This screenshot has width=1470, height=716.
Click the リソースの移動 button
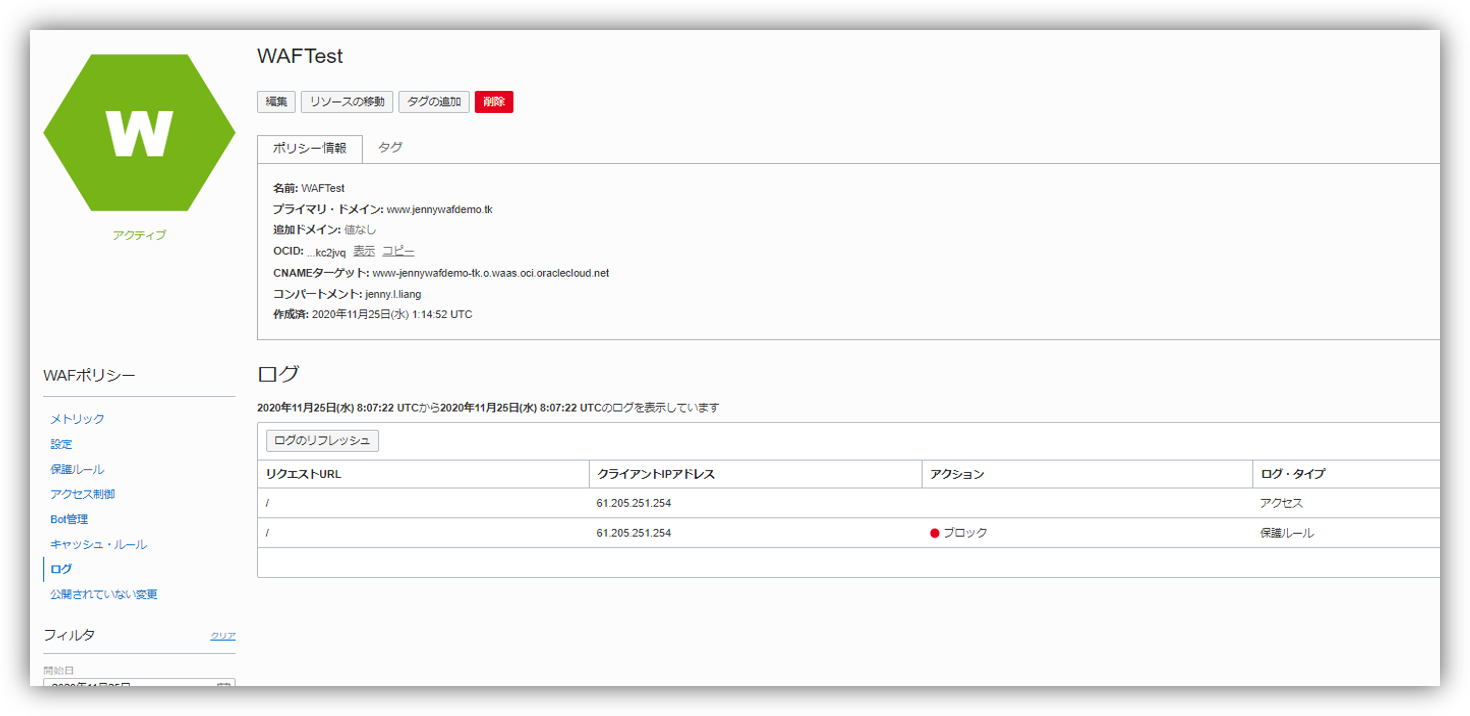click(347, 102)
